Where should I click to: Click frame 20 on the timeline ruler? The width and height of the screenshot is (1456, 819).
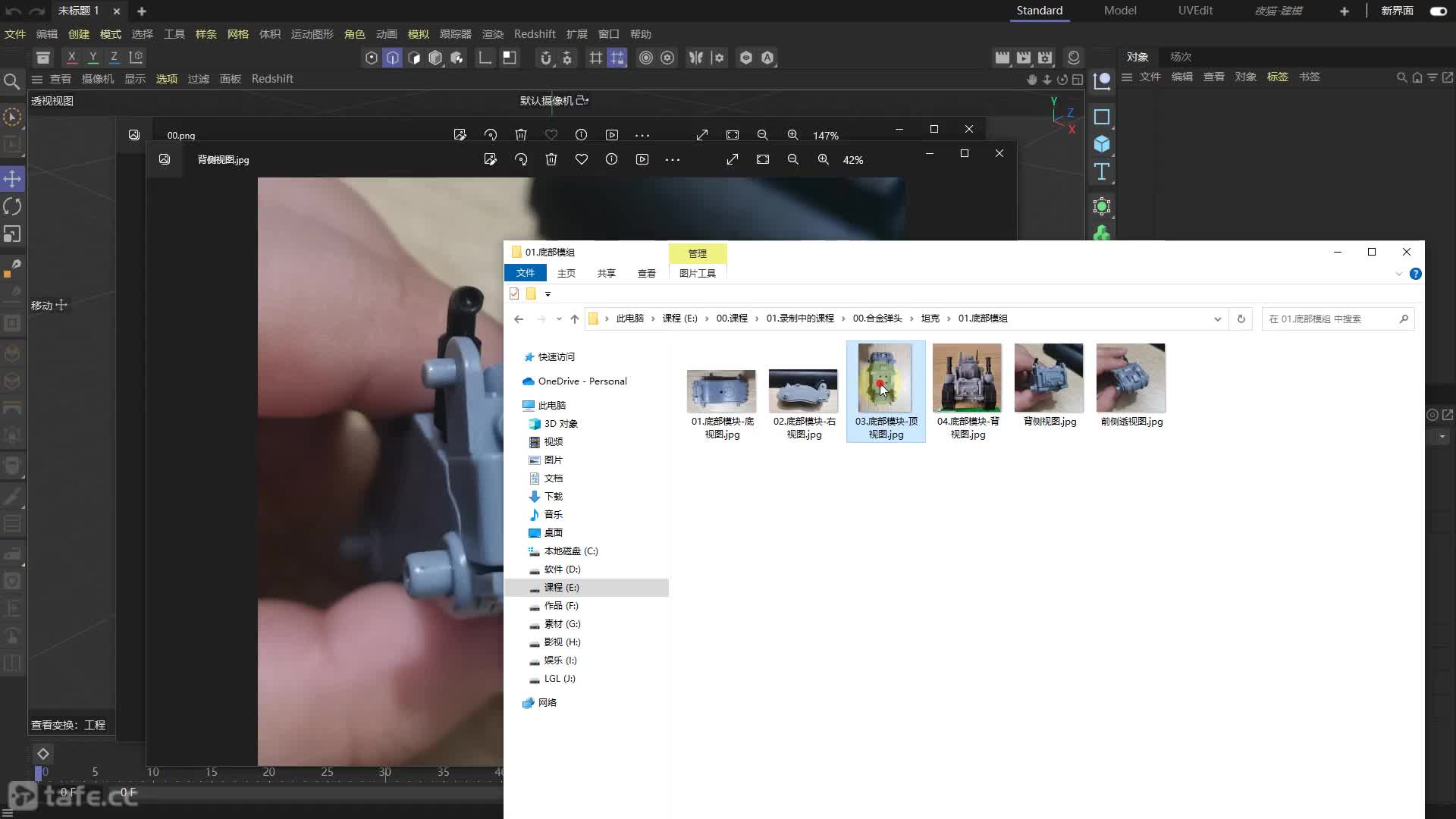coord(268,772)
